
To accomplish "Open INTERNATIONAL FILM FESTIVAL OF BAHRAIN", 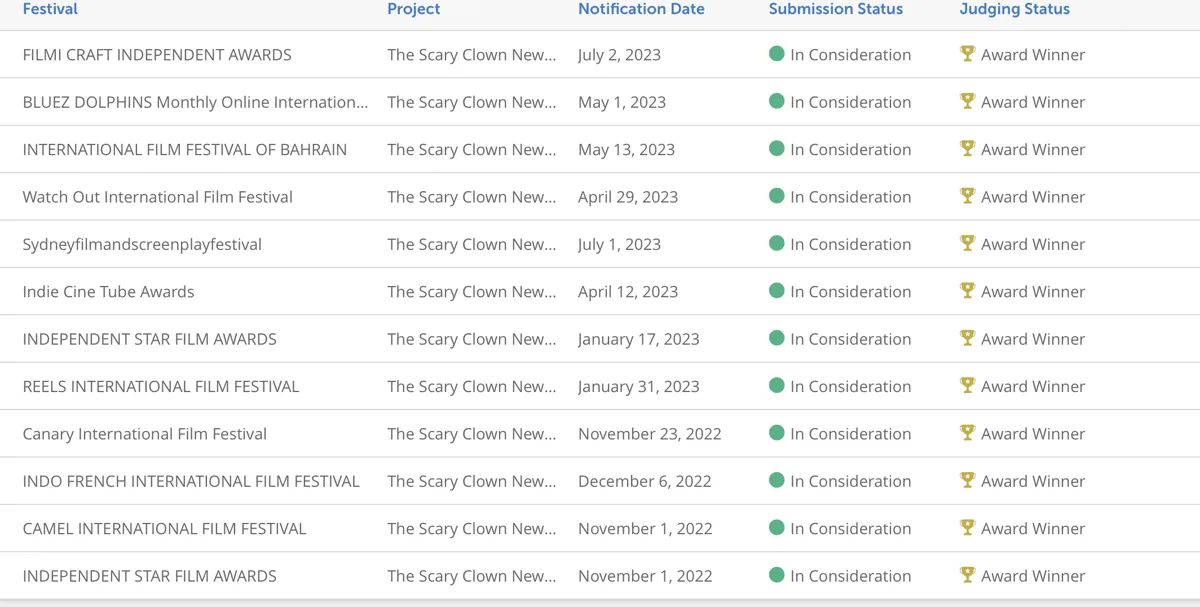I will (x=185, y=150).
